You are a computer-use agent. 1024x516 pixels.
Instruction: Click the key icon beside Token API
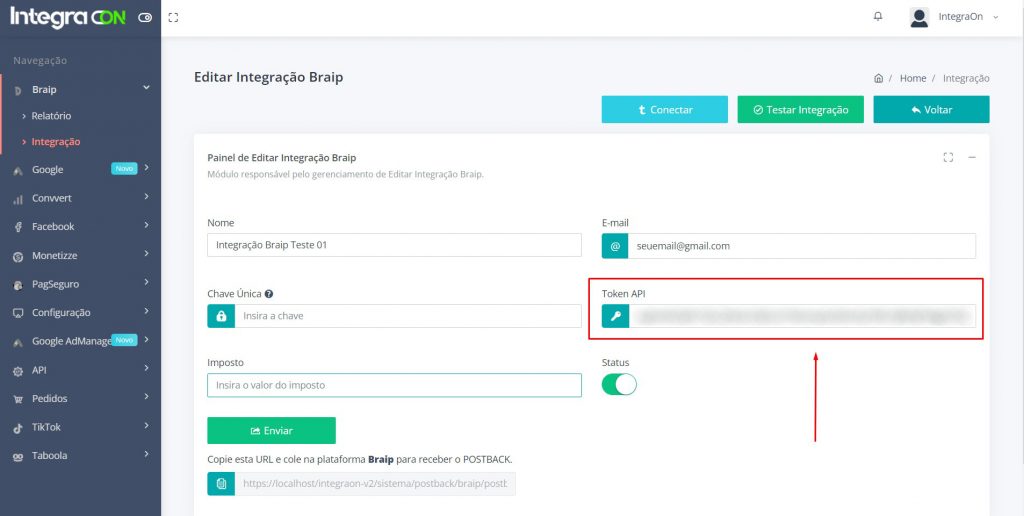(615, 316)
